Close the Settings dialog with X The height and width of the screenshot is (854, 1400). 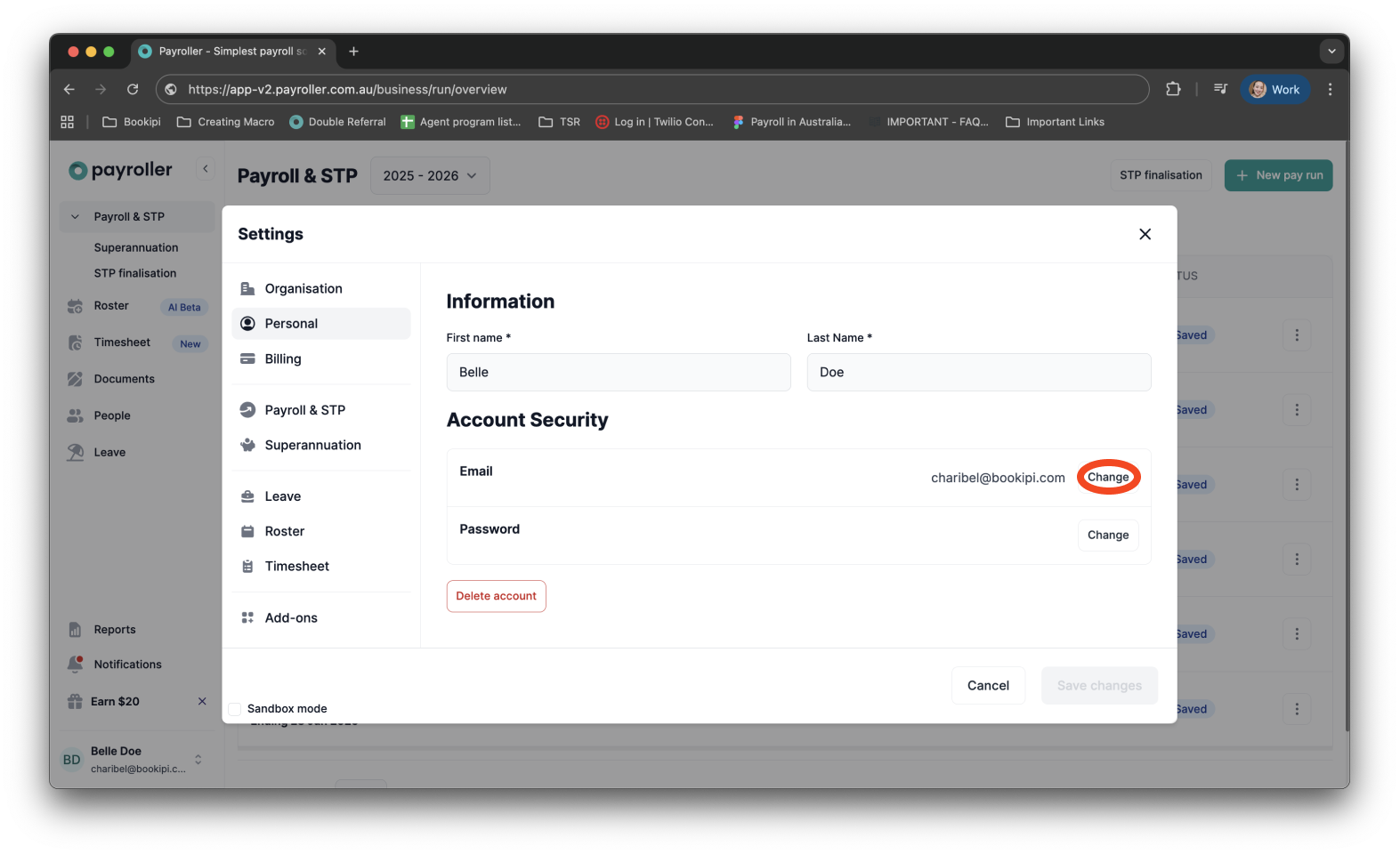[1145, 234]
